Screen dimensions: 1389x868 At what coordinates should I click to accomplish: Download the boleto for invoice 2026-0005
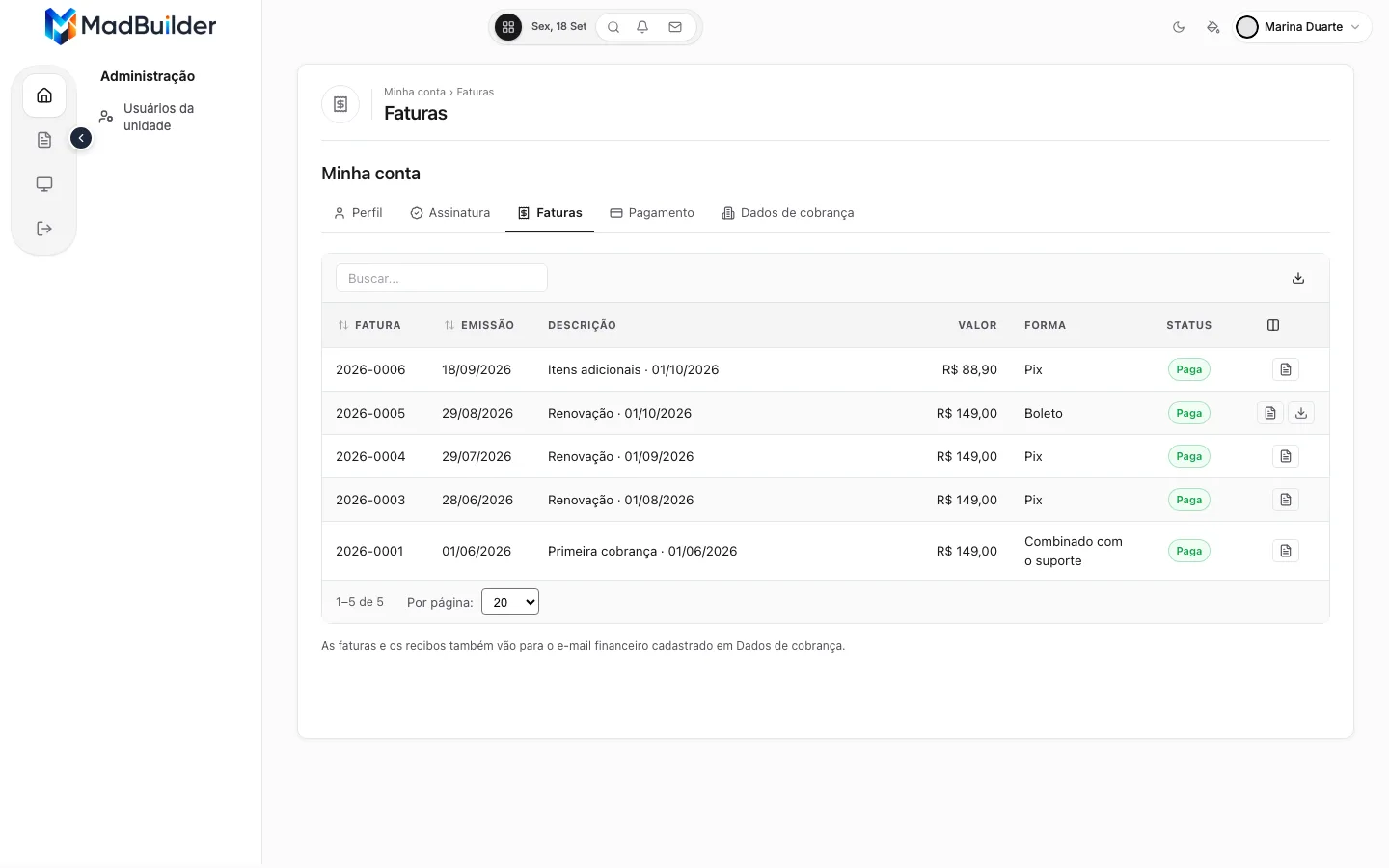tap(1301, 413)
